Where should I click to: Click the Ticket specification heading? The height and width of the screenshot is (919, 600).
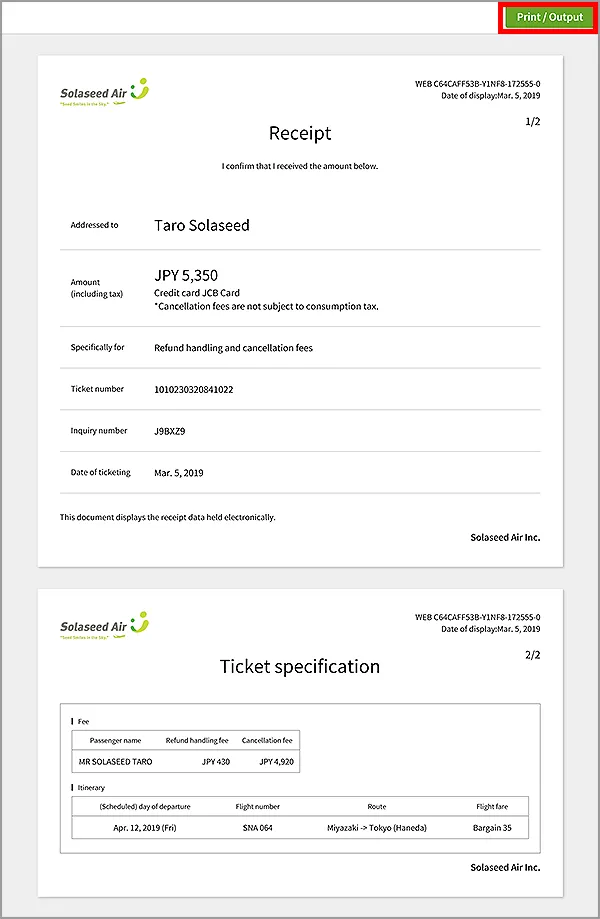(300, 666)
